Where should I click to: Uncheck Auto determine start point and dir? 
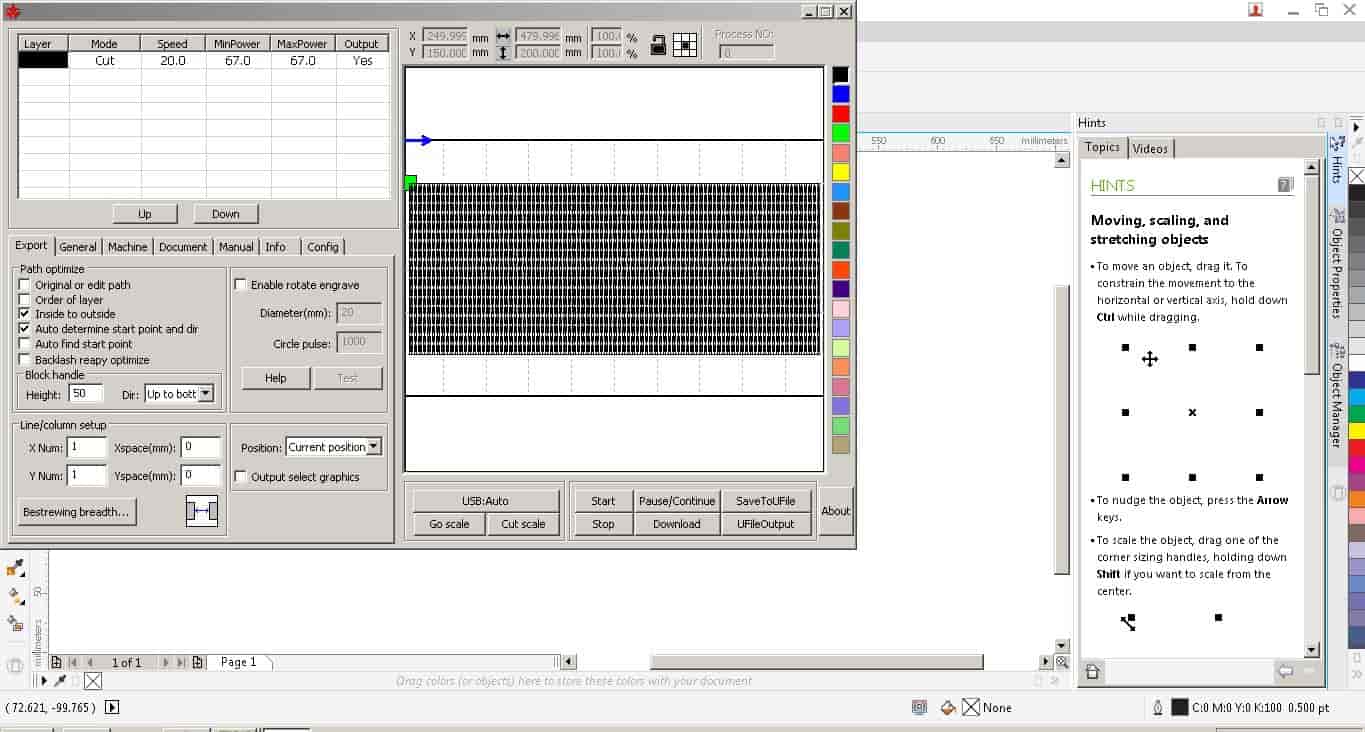[x=25, y=329]
